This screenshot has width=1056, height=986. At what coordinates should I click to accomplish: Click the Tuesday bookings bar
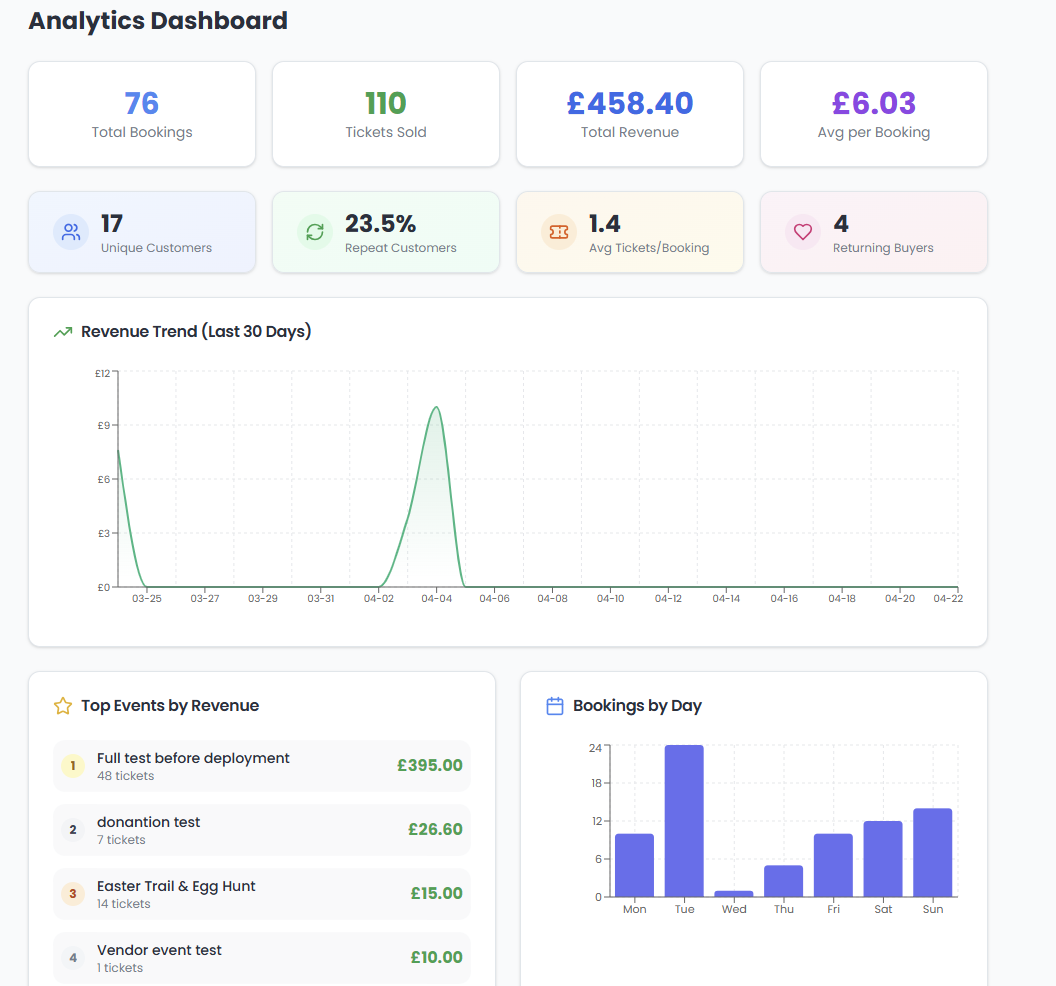(x=684, y=821)
